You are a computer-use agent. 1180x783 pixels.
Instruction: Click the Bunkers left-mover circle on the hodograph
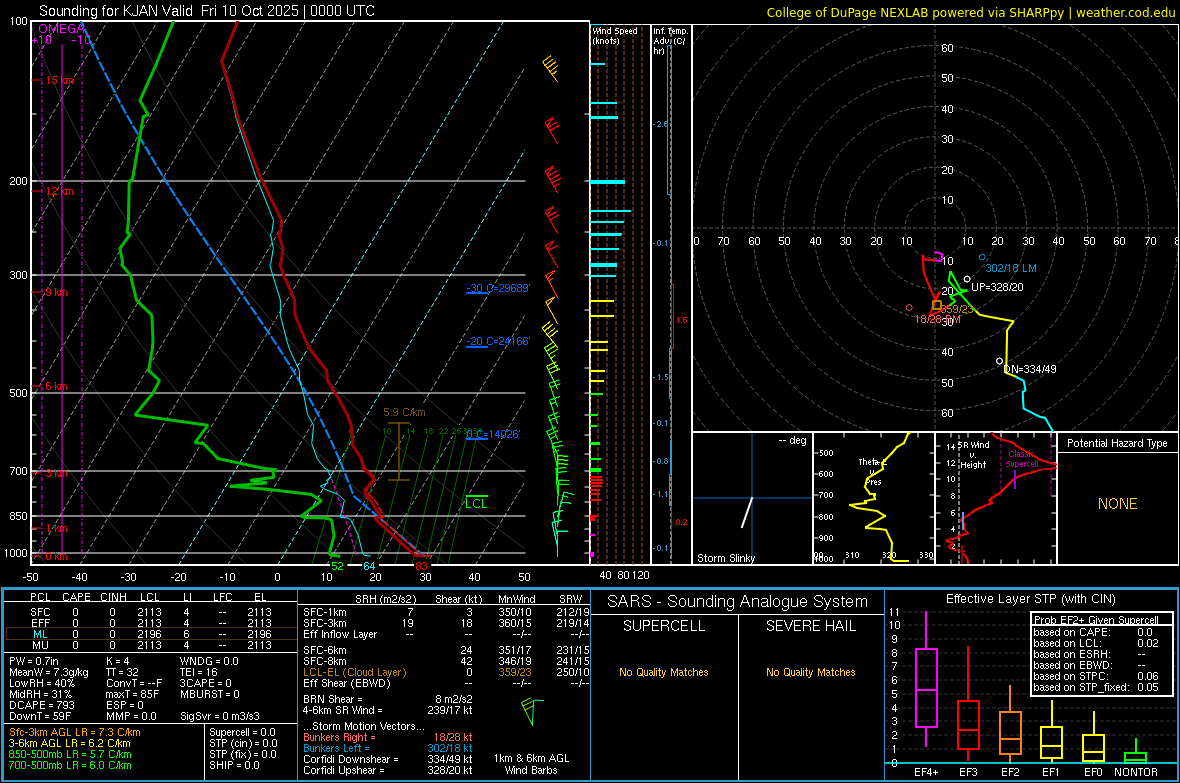982,257
